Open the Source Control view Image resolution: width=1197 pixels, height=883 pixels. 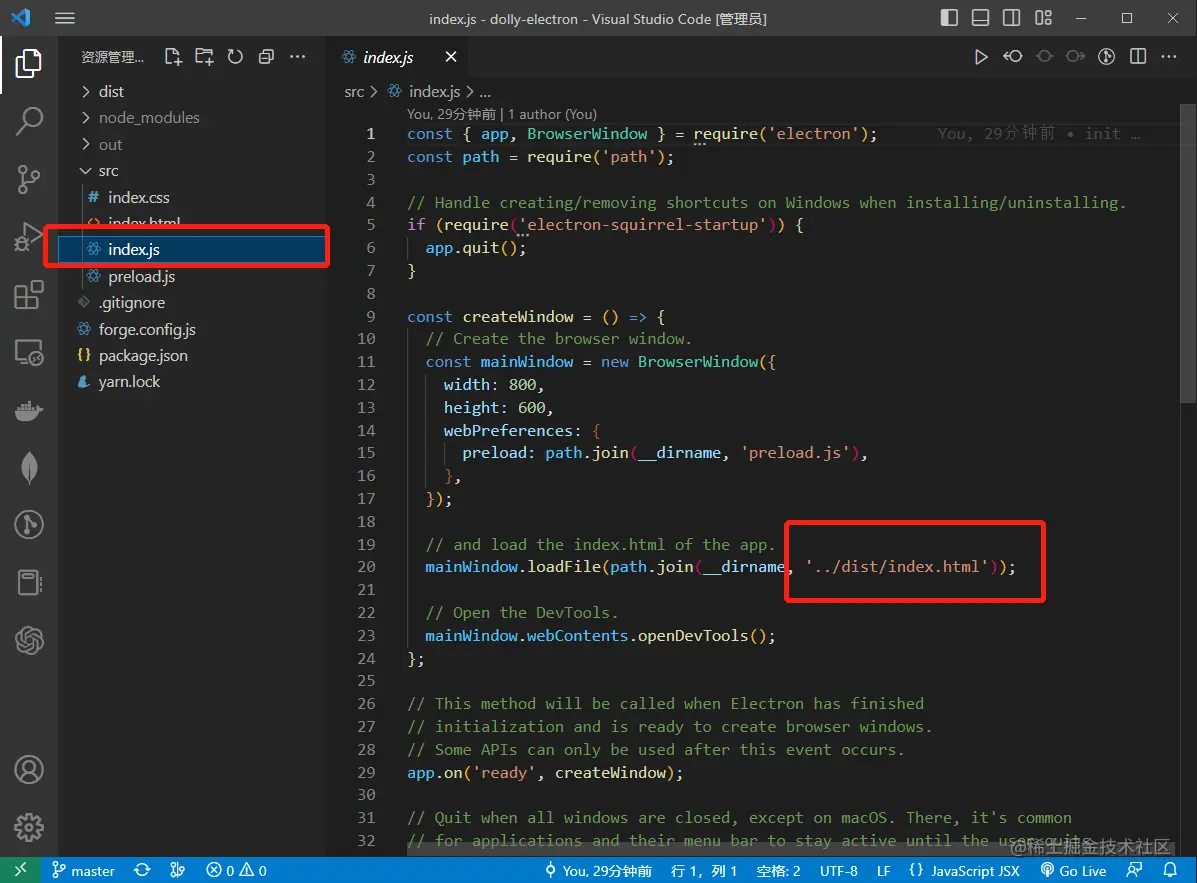[x=29, y=179]
